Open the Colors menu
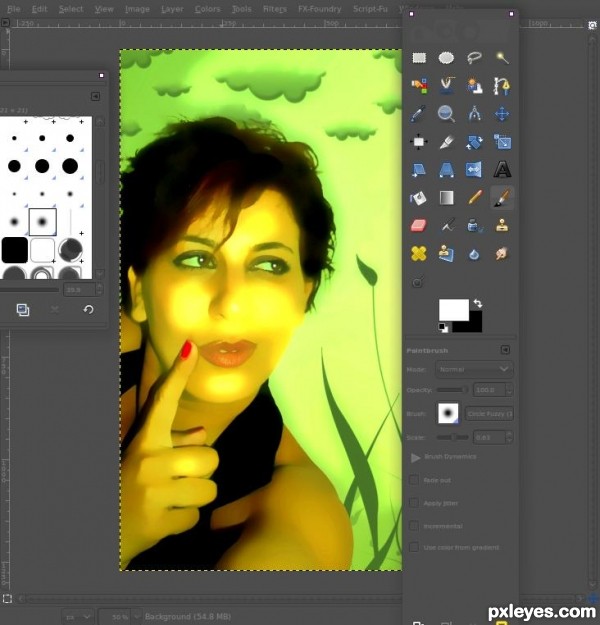Viewport: 600px width, 625px height. [x=207, y=9]
